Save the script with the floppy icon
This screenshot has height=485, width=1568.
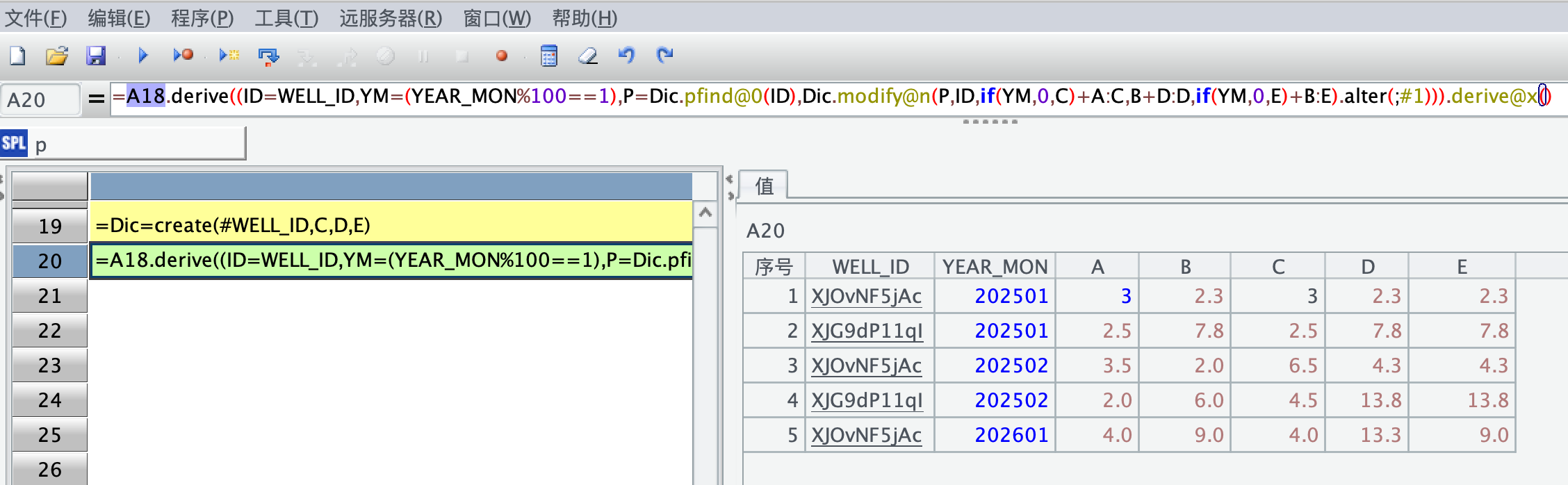[x=96, y=56]
